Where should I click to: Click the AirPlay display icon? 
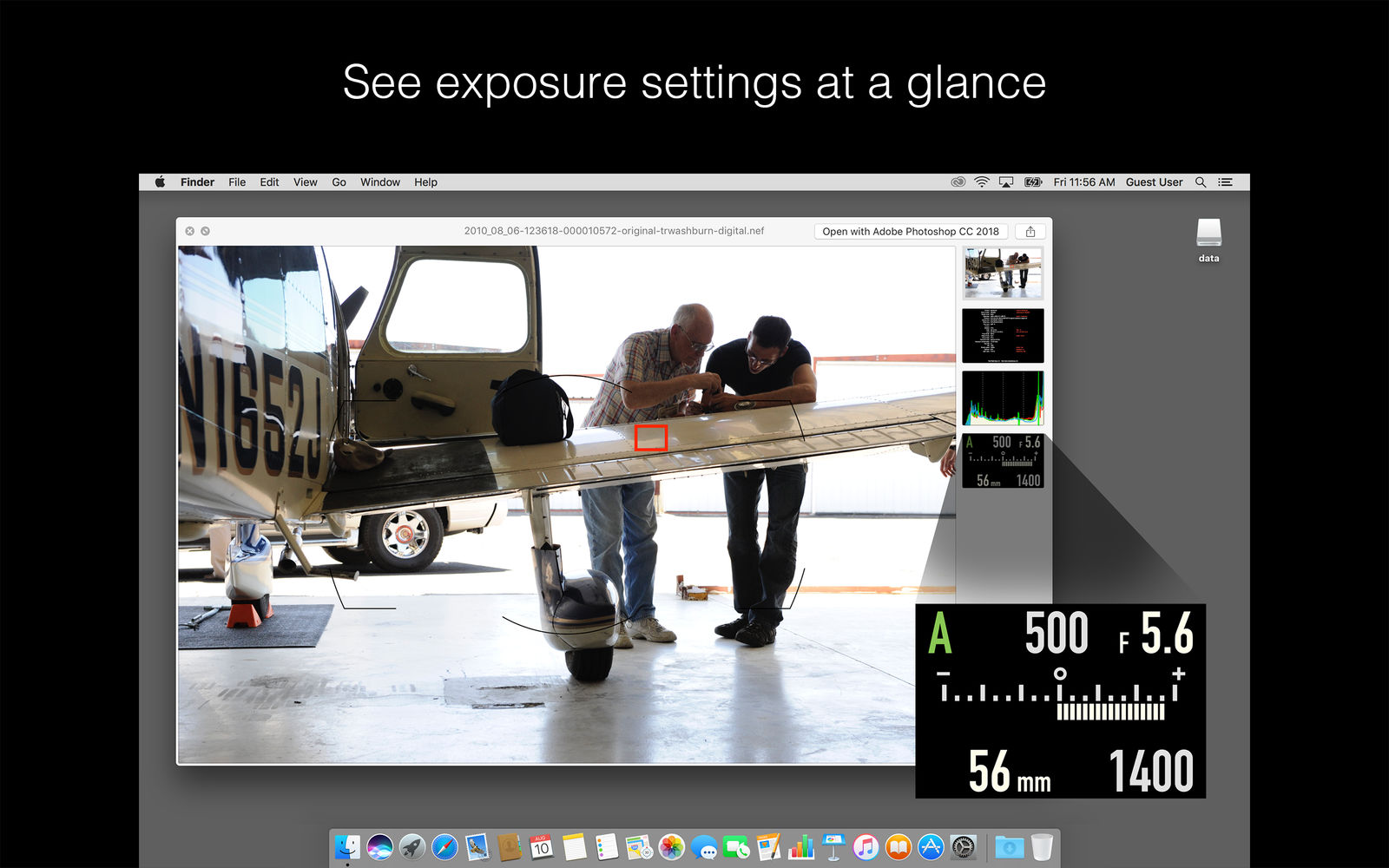(1006, 182)
